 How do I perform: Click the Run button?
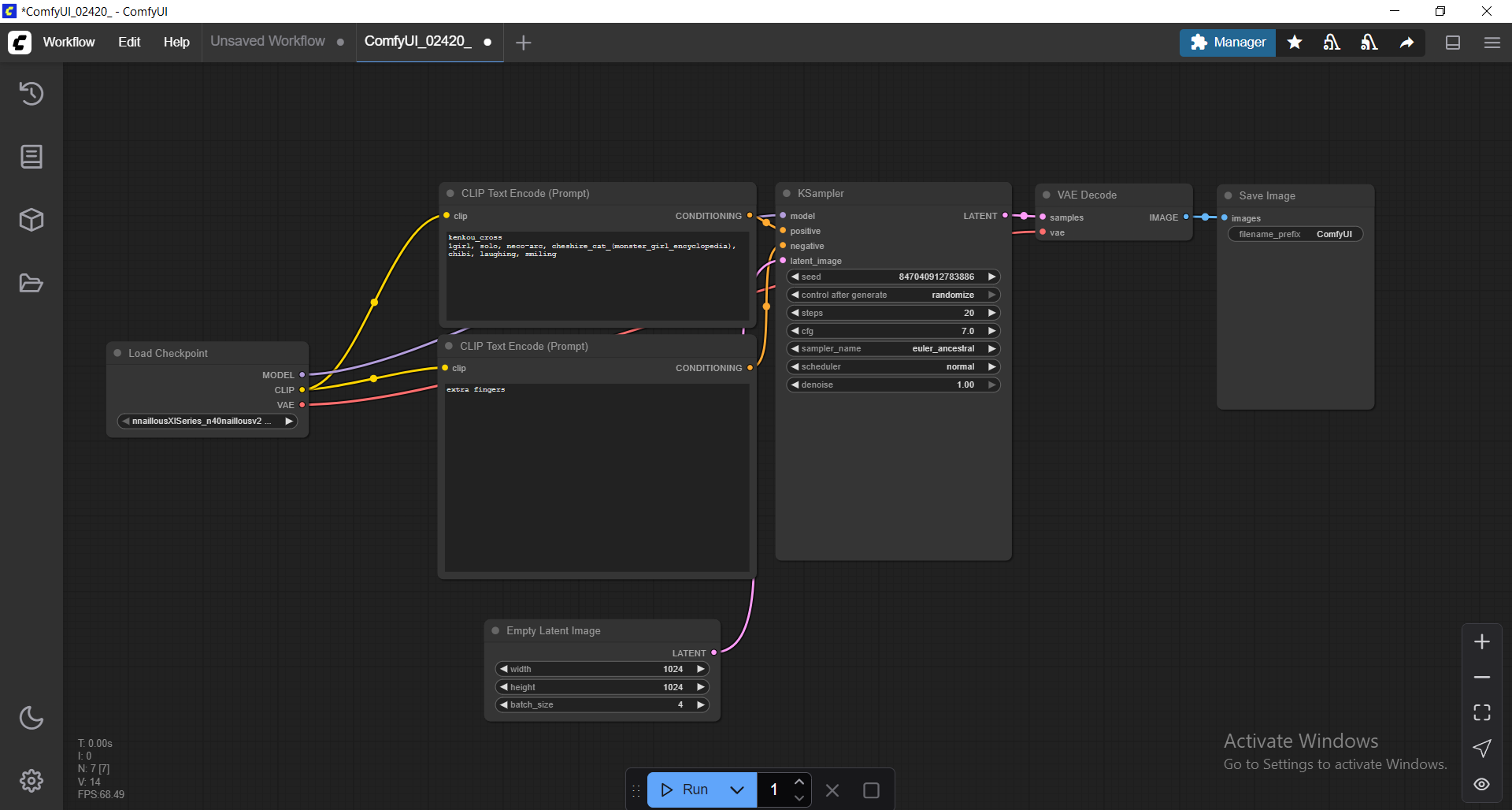click(684, 790)
